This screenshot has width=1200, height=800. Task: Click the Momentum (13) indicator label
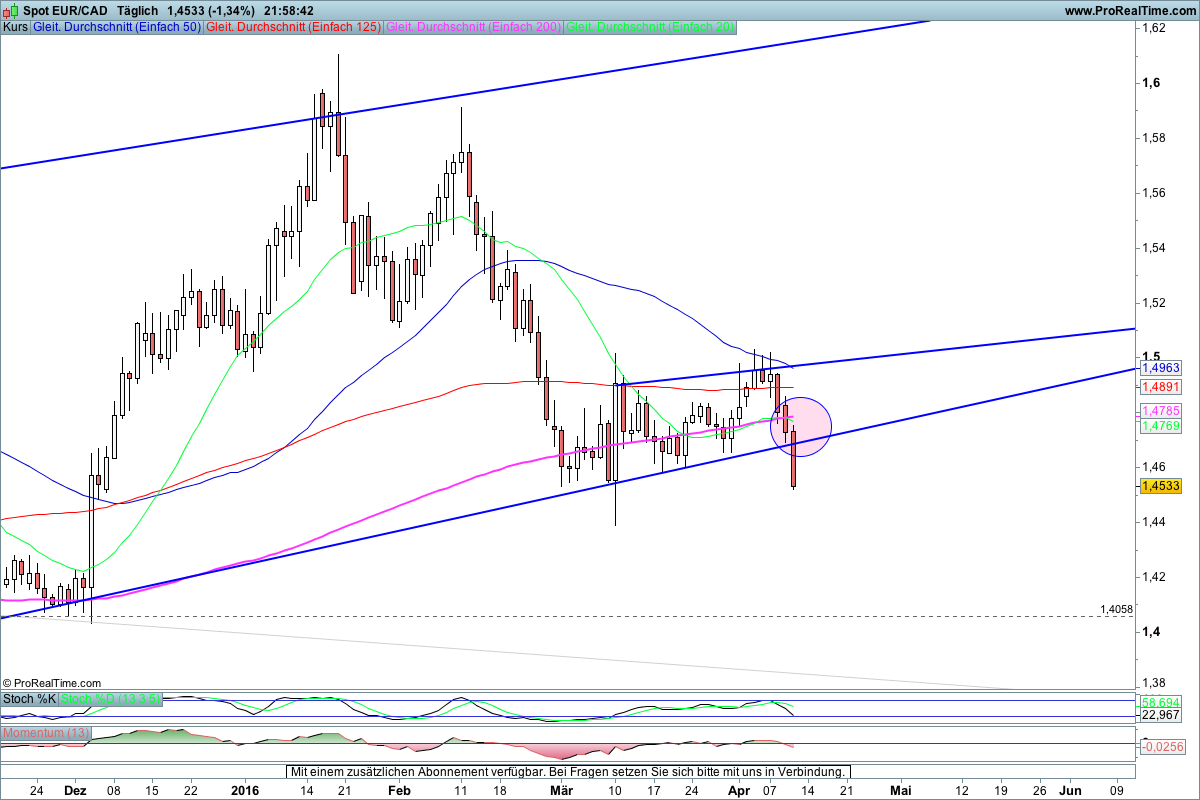(x=46, y=733)
